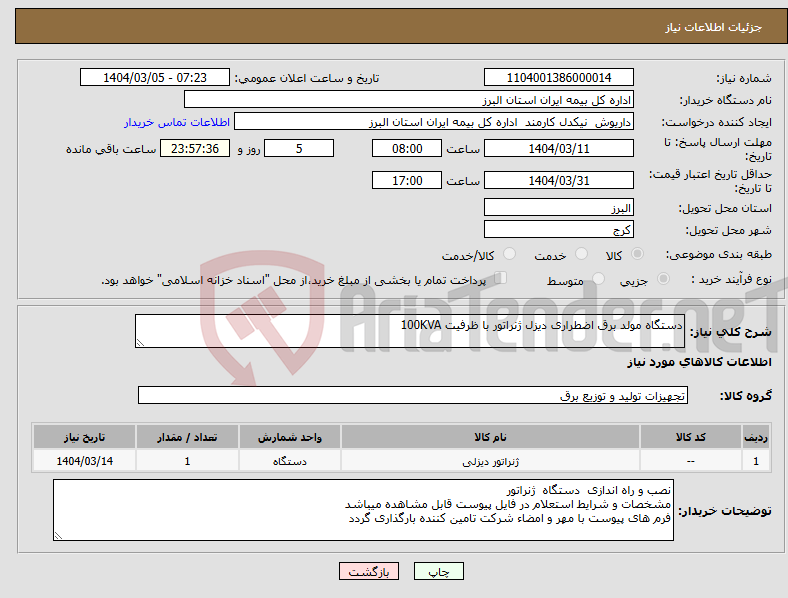This screenshot has height=598, width=788.
Task: Click the goods group field تجهیزات تولید و توزیع برق
Action: (413, 395)
